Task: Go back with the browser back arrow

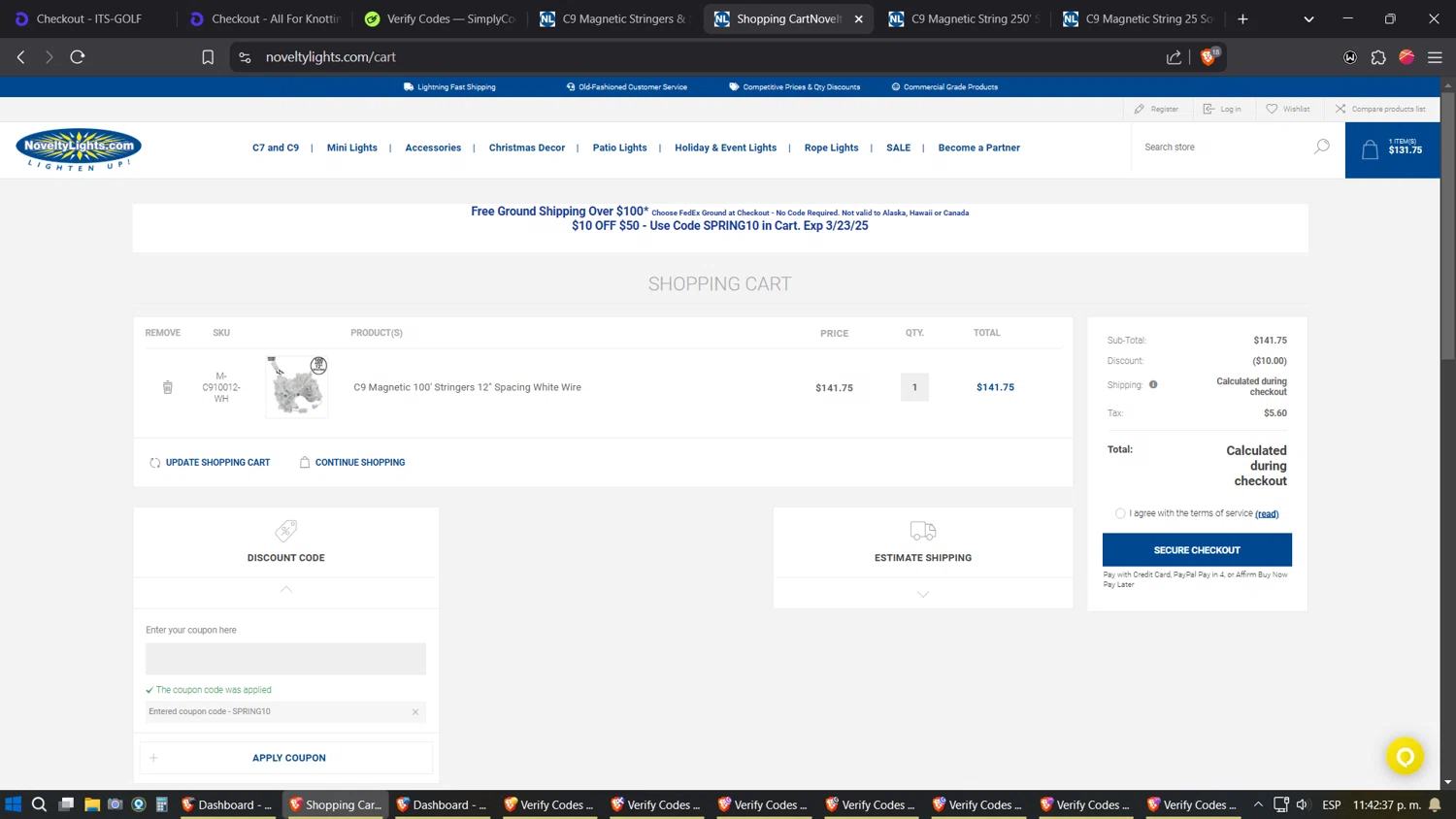Action: (x=20, y=57)
